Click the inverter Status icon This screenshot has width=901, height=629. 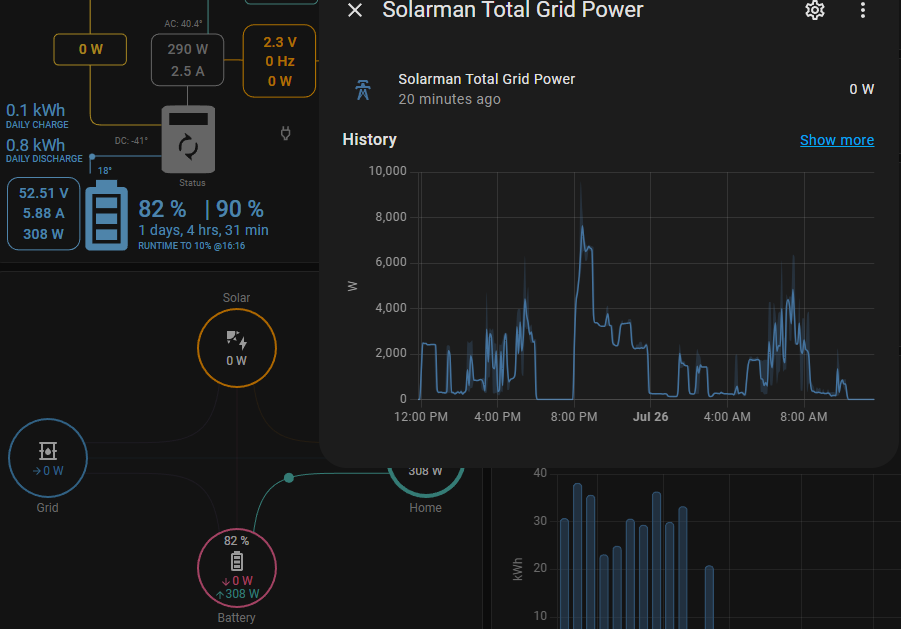[x=188, y=140]
